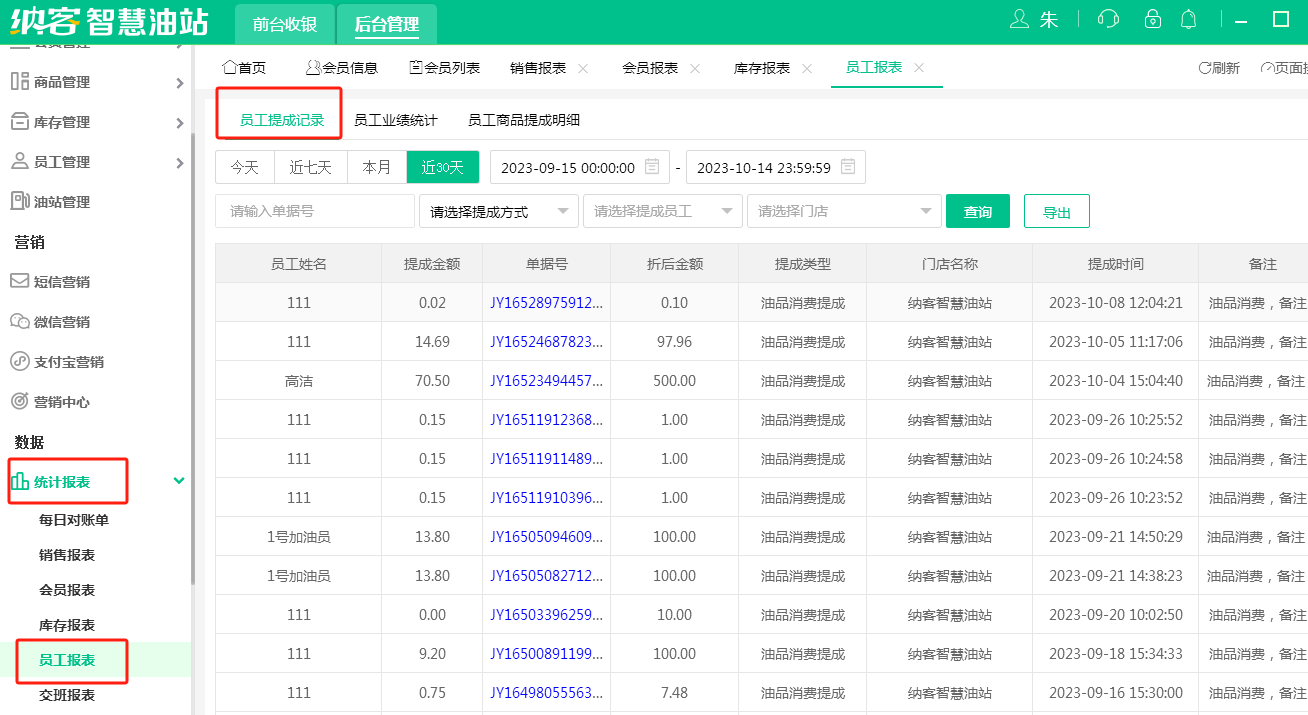Close the 库存报表 tab
This screenshot has width=1308, height=715.
coord(807,68)
